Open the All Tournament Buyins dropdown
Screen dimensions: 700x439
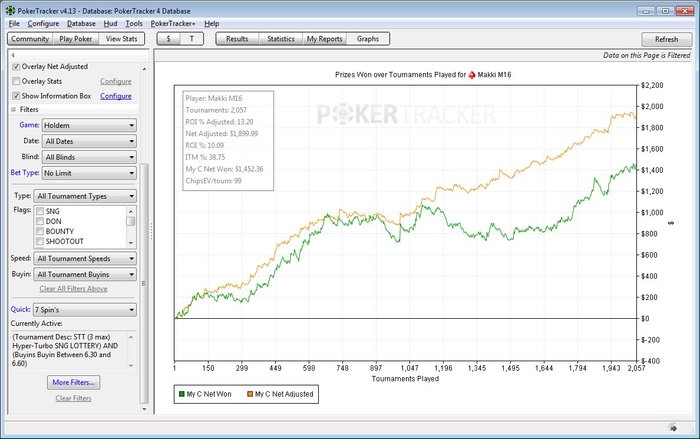85,275
